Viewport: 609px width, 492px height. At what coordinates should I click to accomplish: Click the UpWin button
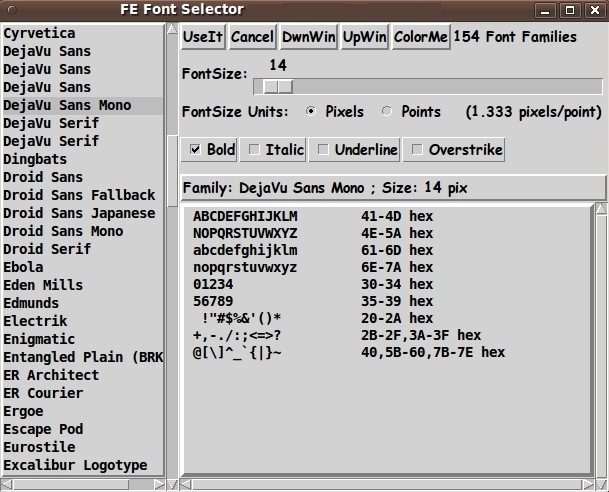coord(364,37)
